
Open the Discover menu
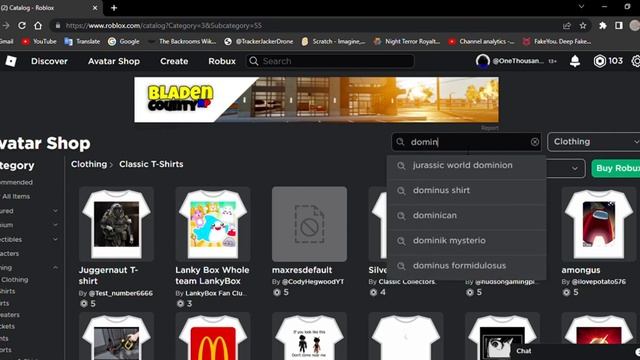[x=49, y=61]
